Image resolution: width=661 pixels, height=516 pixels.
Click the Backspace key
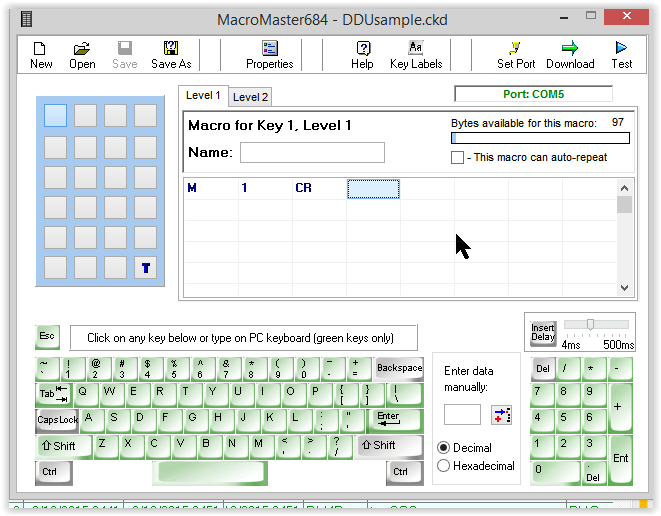pyautogui.click(x=399, y=368)
